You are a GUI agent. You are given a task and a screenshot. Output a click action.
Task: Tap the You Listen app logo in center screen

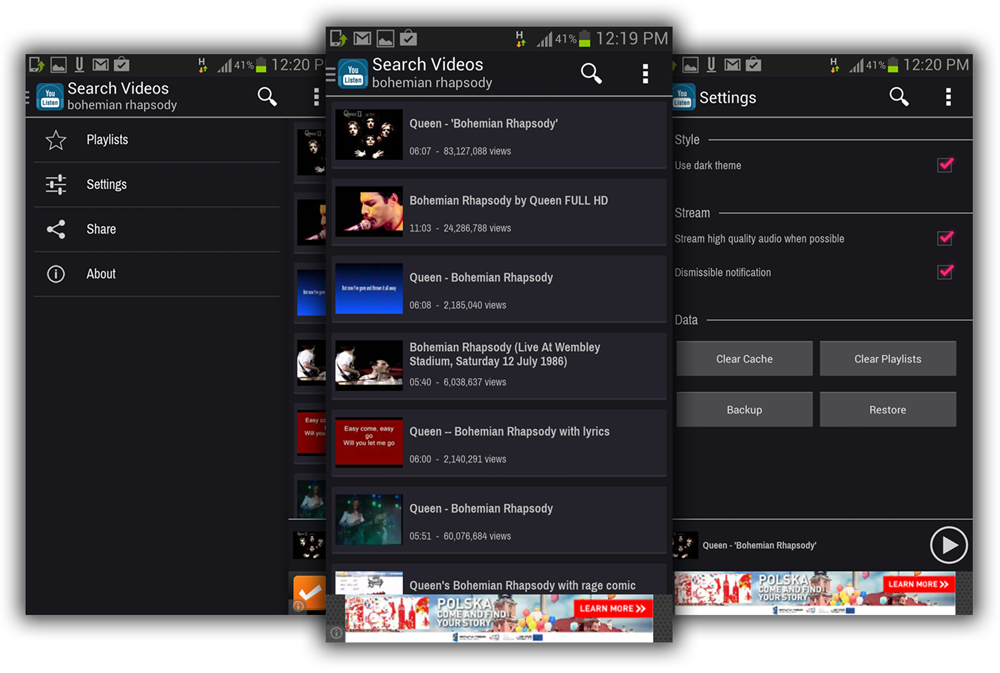[353, 73]
